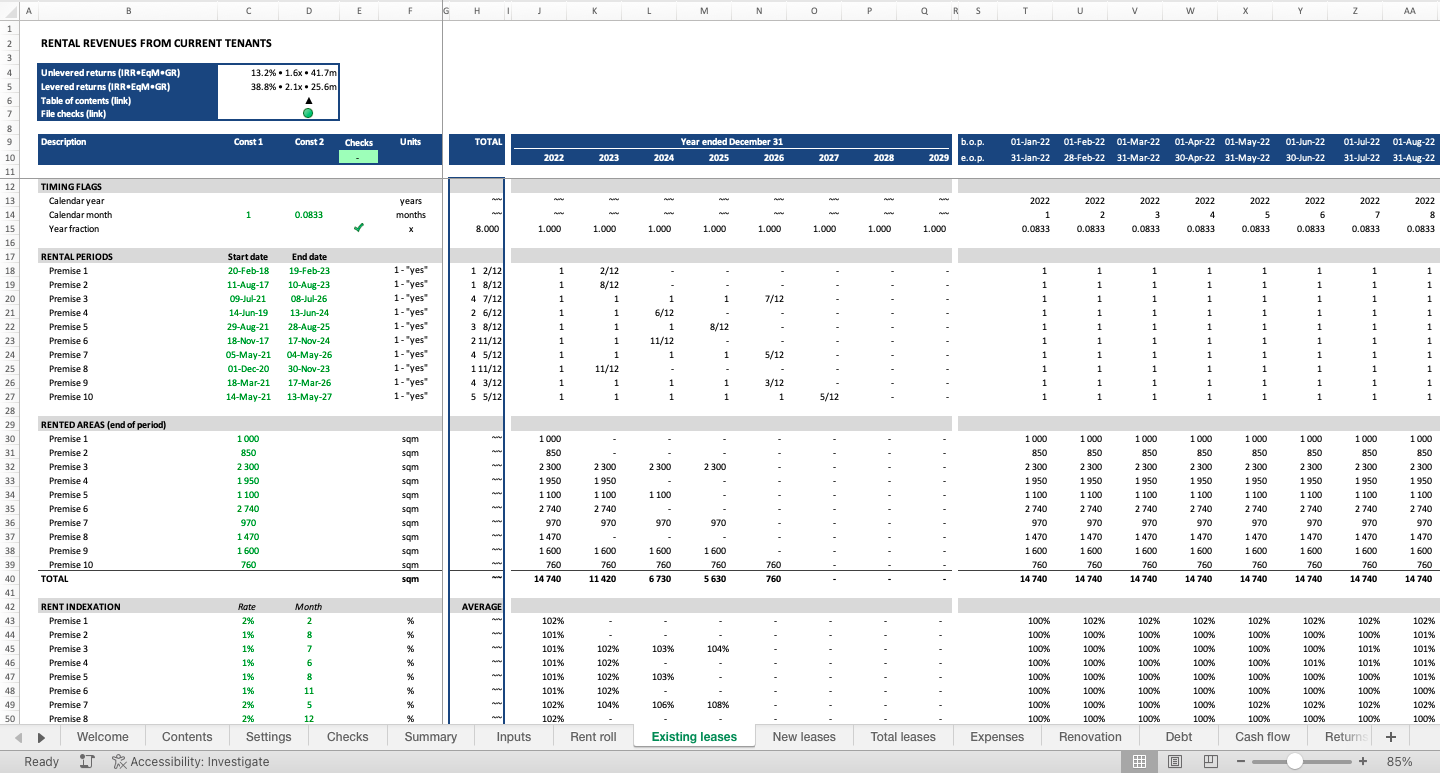Open the Total leases sheet tab
The height and width of the screenshot is (773, 1440).
pos(903,737)
